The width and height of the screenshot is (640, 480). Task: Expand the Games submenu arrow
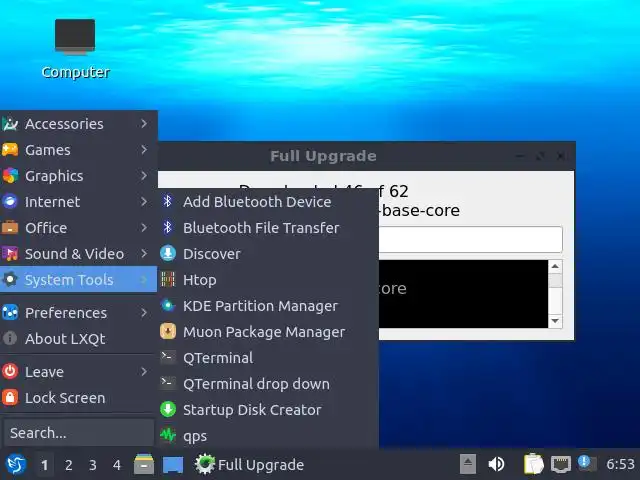144,150
